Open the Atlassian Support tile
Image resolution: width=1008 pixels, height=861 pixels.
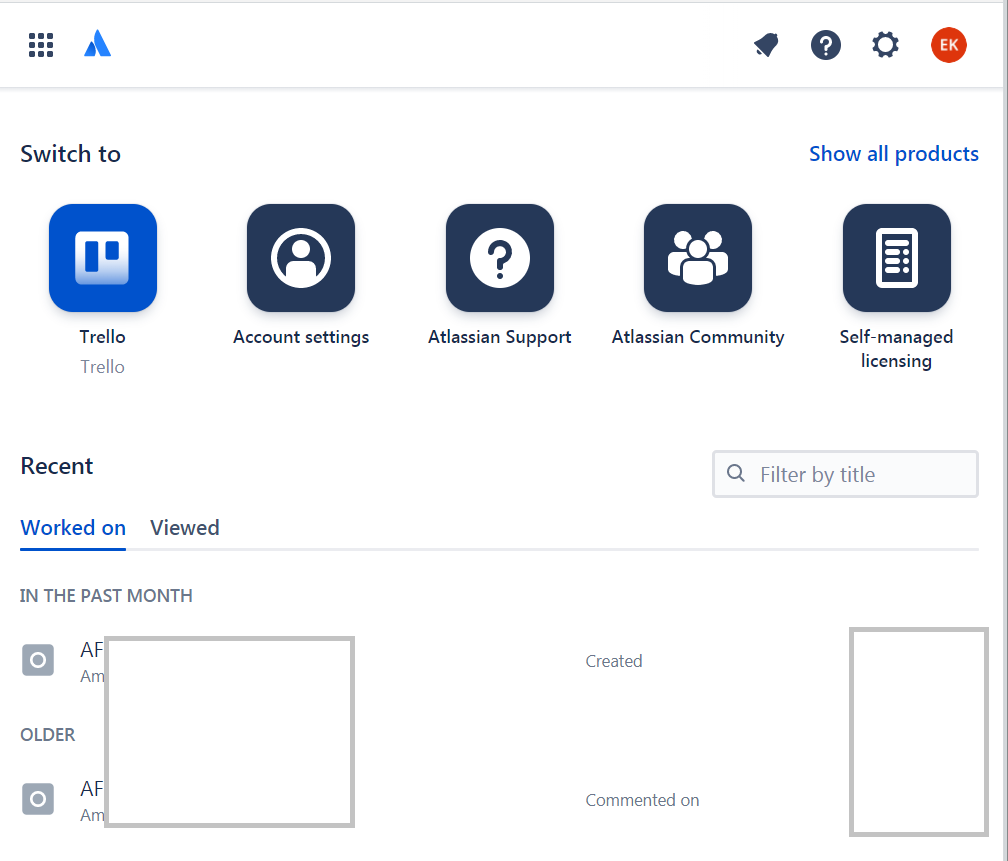point(500,258)
